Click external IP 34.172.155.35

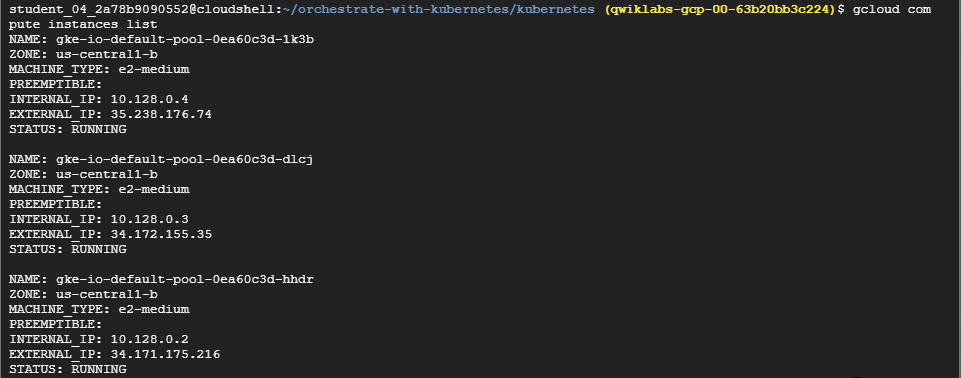[161, 234]
